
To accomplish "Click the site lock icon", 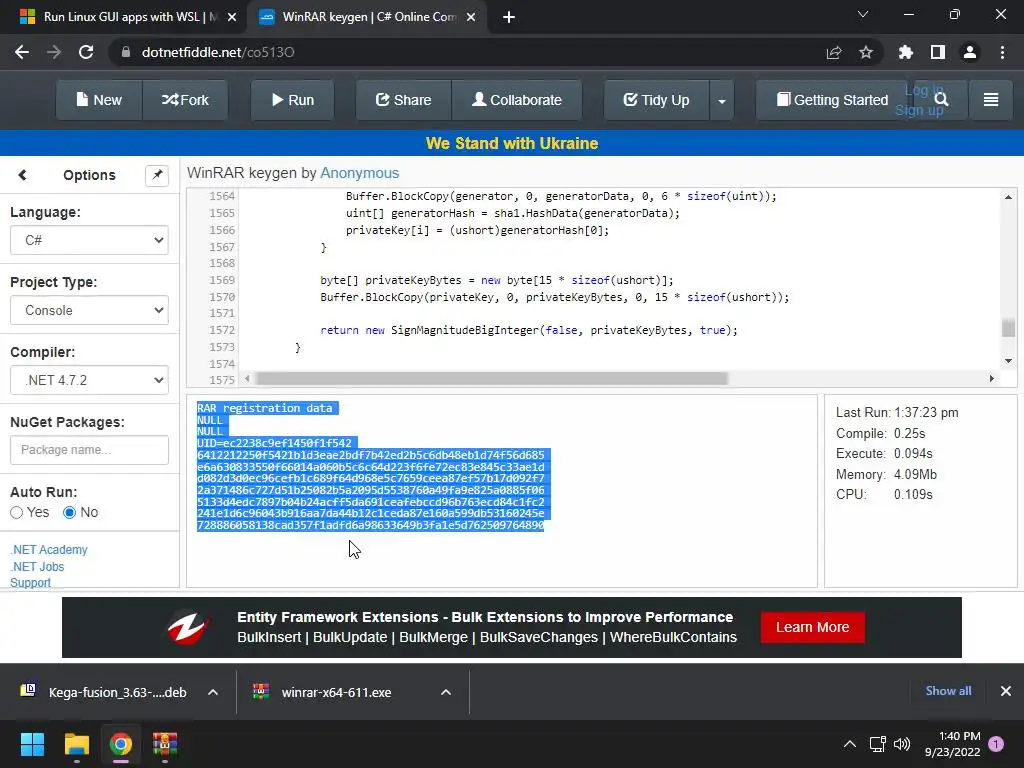I will point(126,52).
